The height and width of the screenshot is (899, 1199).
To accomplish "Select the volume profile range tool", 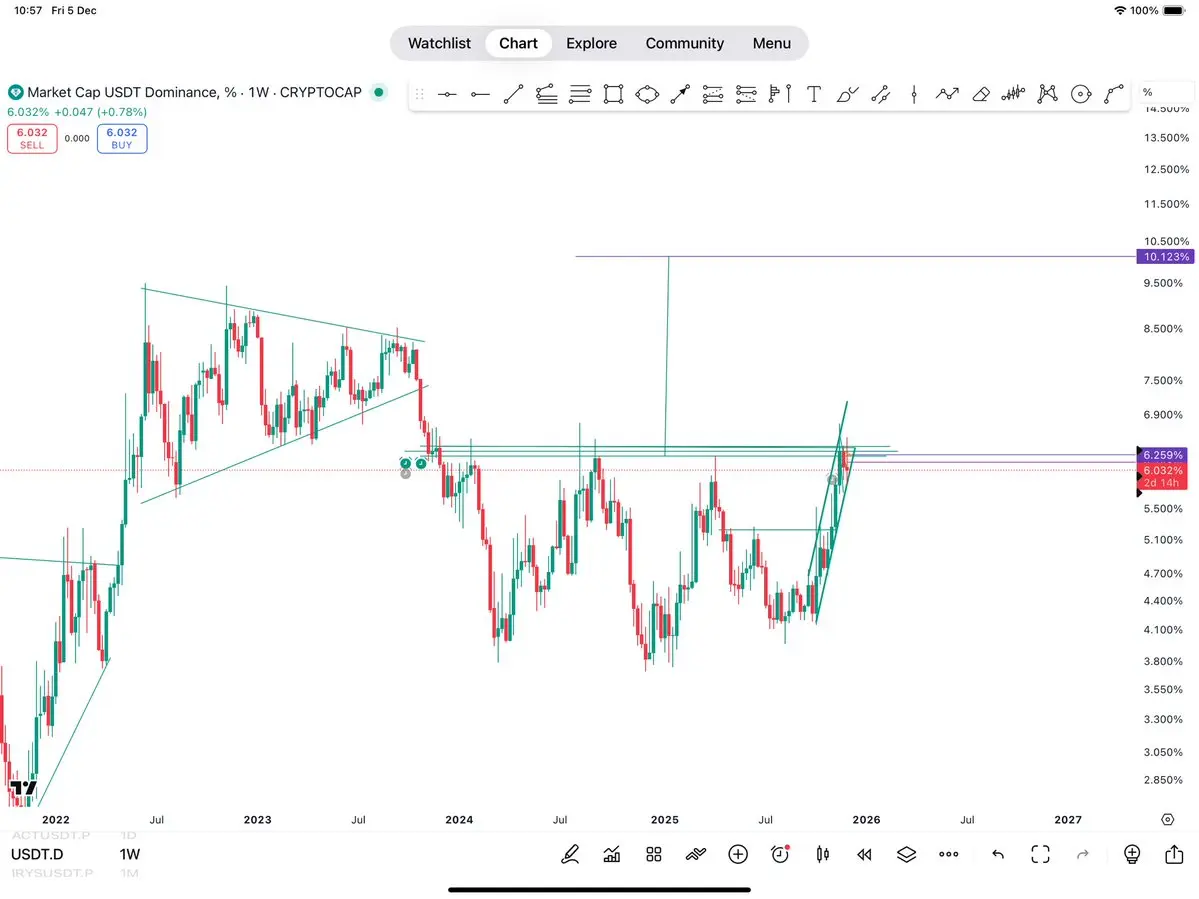I will pos(780,94).
